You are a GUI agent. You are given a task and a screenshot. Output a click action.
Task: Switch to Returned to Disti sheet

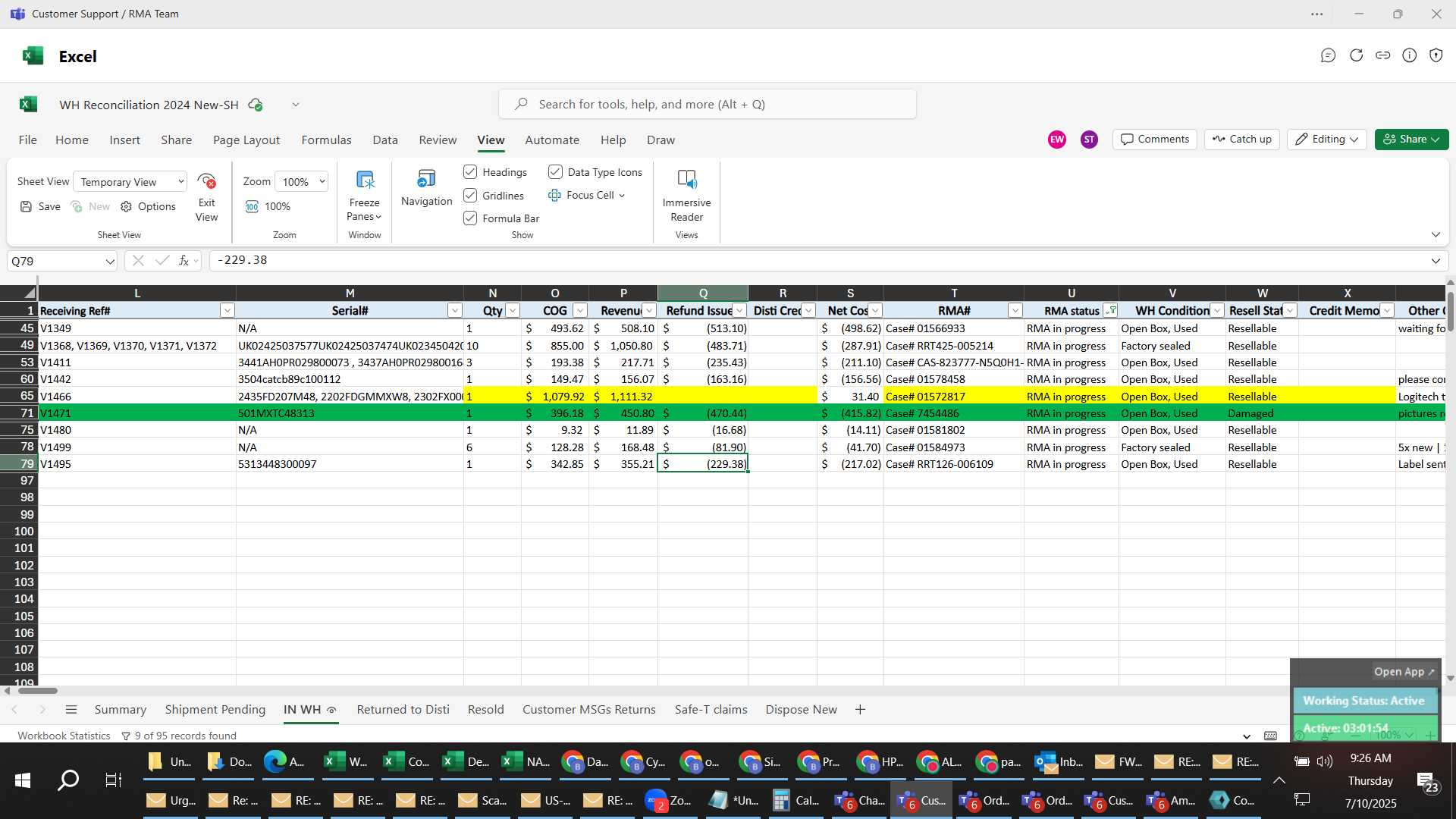[403, 710]
